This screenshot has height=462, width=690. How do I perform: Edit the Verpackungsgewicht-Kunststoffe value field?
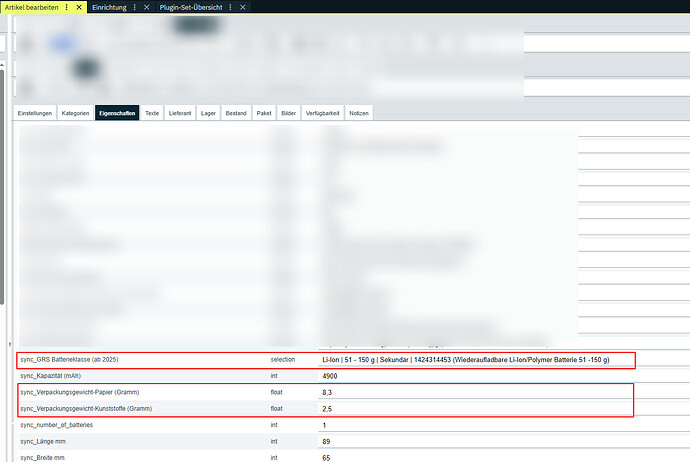[476, 409]
